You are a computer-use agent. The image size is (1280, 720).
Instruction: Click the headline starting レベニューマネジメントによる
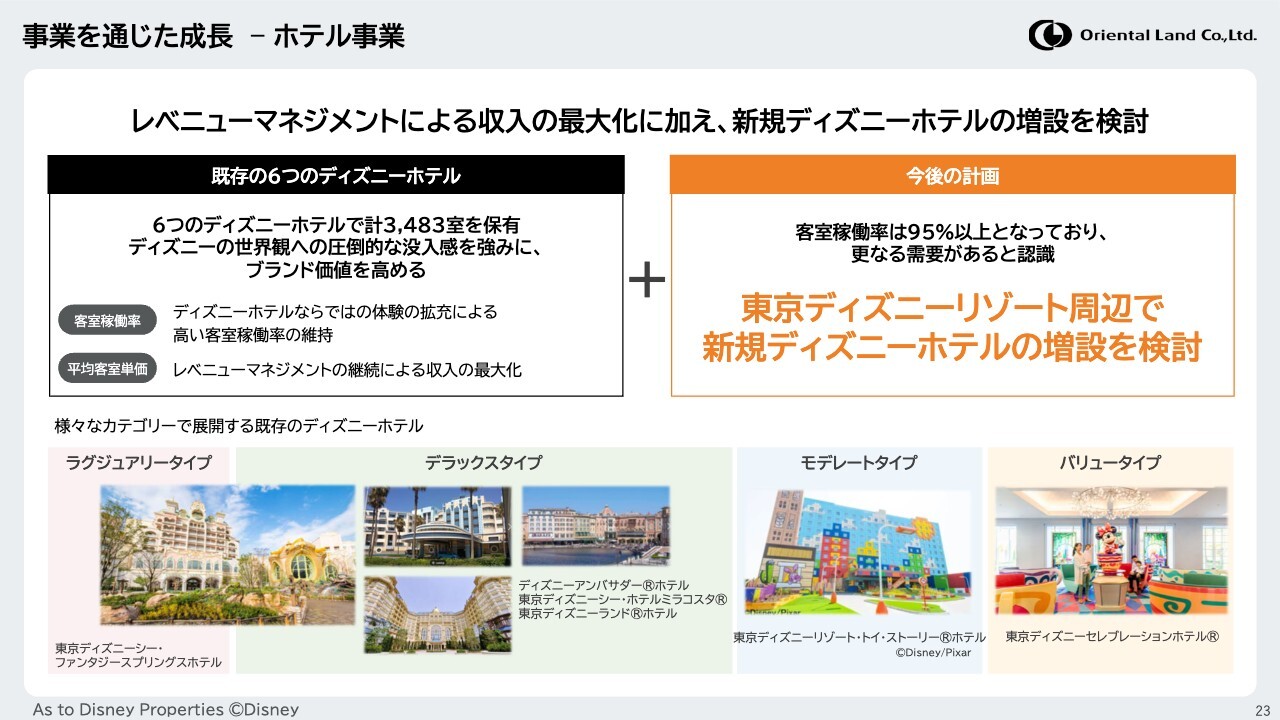[x=640, y=123]
